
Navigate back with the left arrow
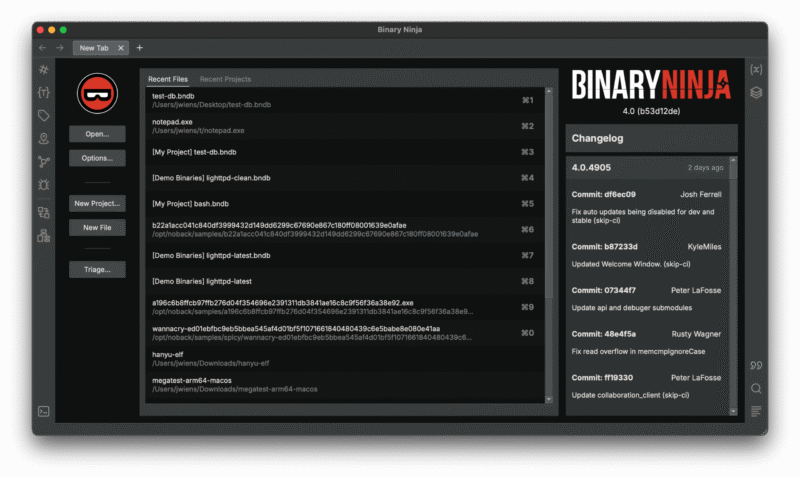point(42,47)
